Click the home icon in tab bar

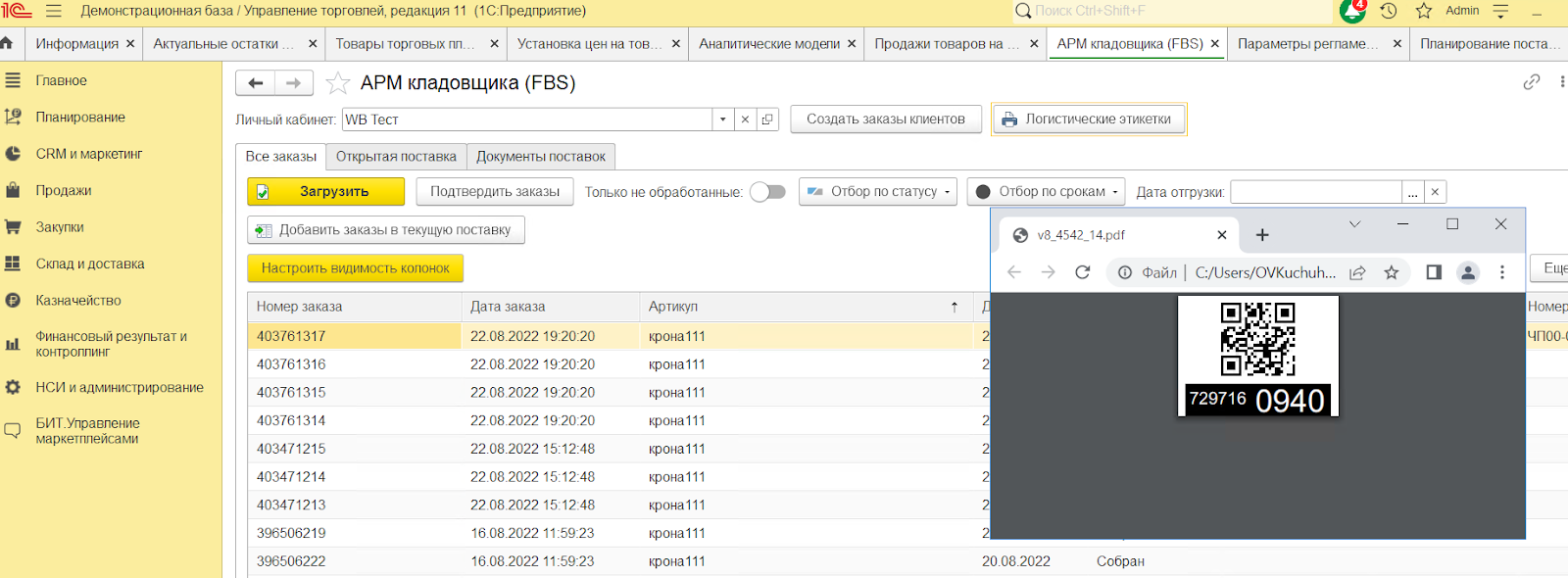[x=8, y=43]
